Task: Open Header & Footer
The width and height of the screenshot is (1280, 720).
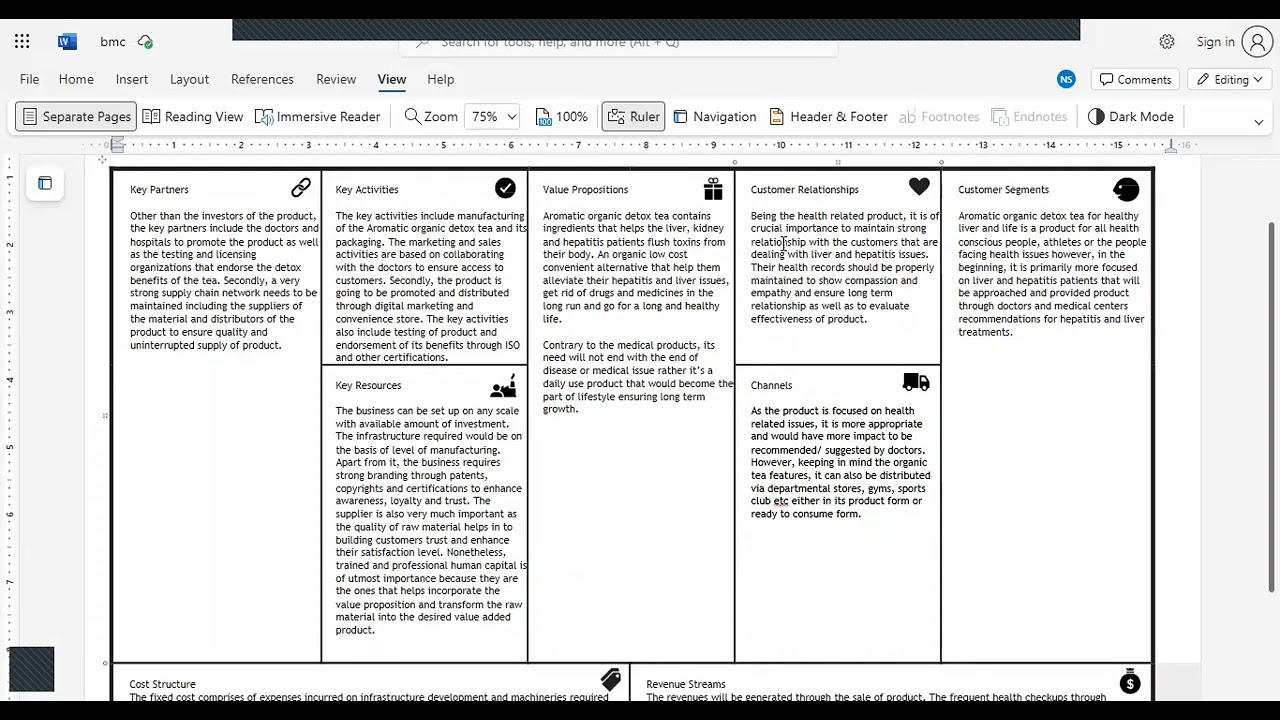Action: click(828, 117)
